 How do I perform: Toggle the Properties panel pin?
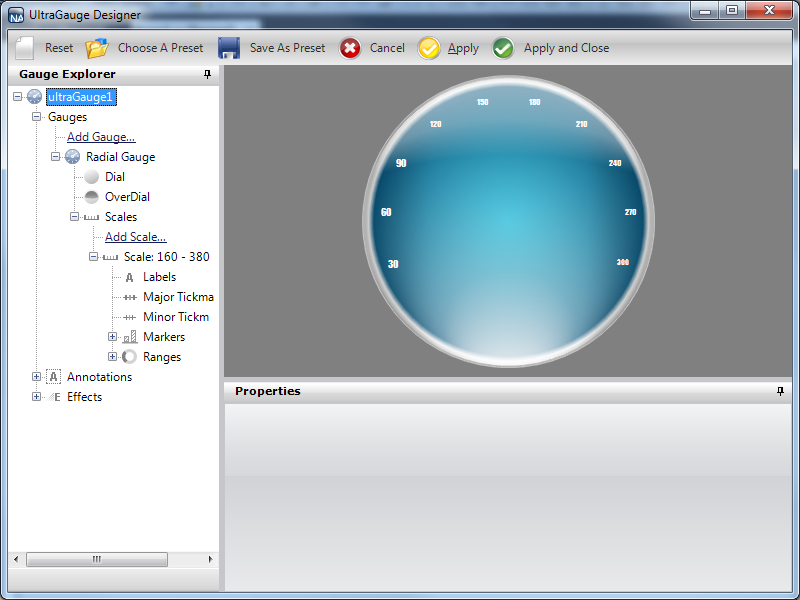point(780,391)
